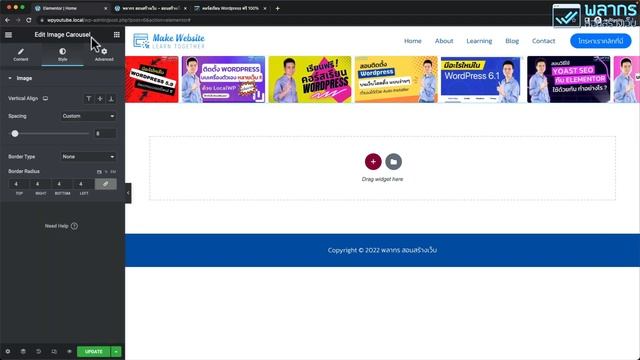Select PX unit for Border Radius
640x360 pixels.
coord(99,172)
